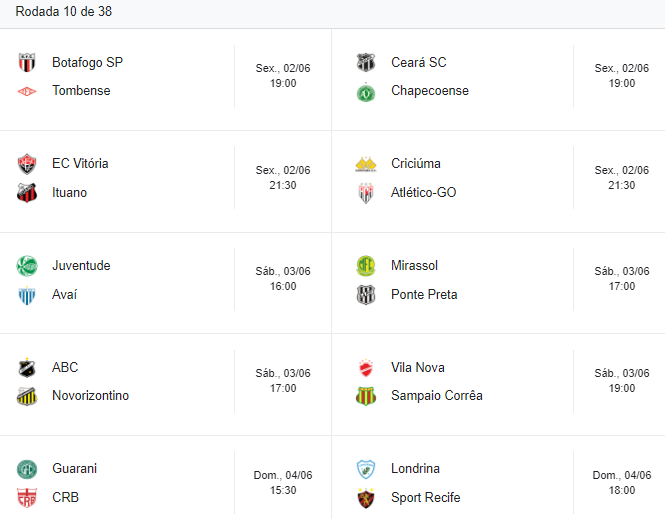Click the Ceará SC team crest

366,63
